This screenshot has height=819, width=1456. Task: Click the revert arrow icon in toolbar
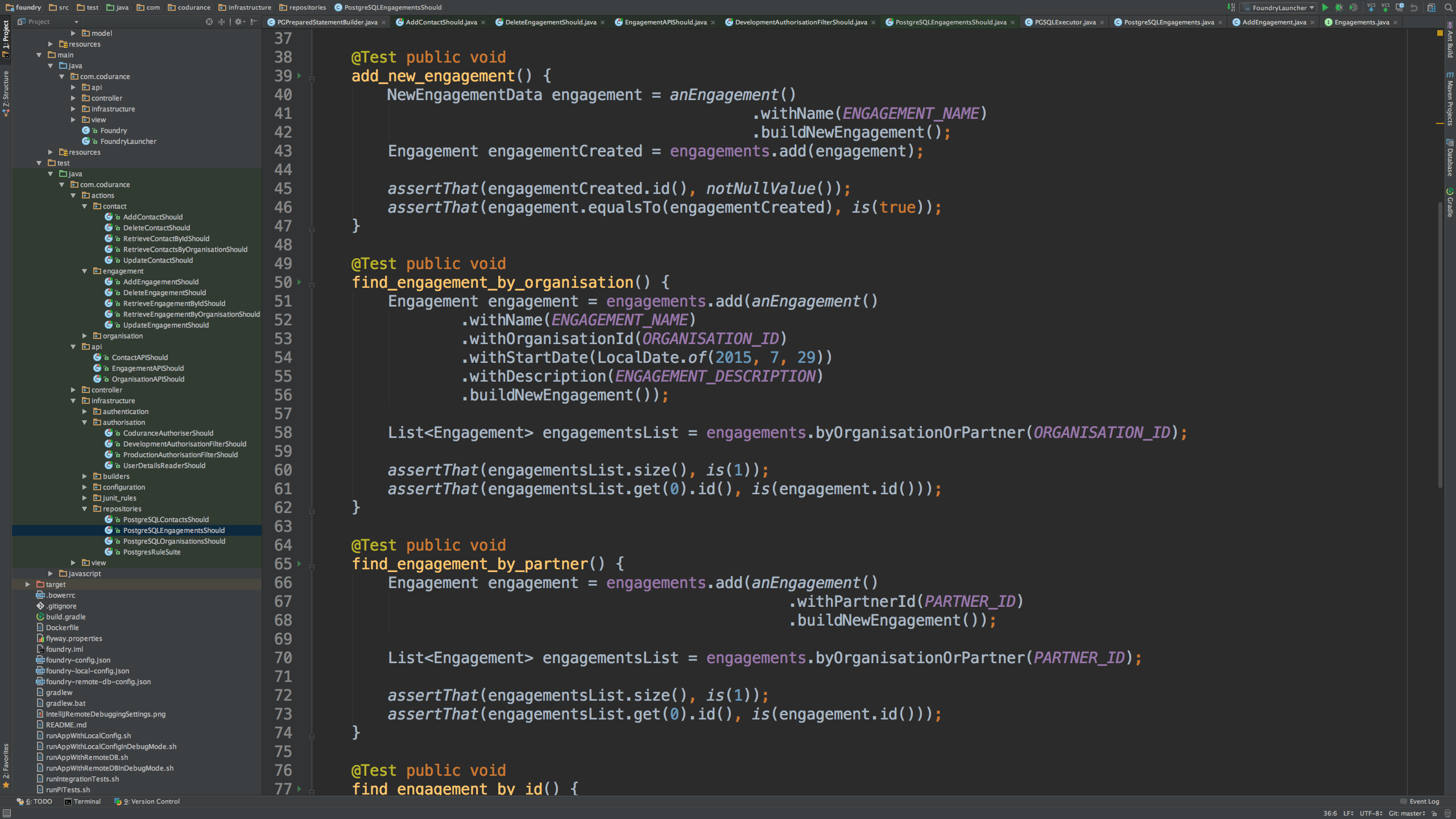point(1414,7)
